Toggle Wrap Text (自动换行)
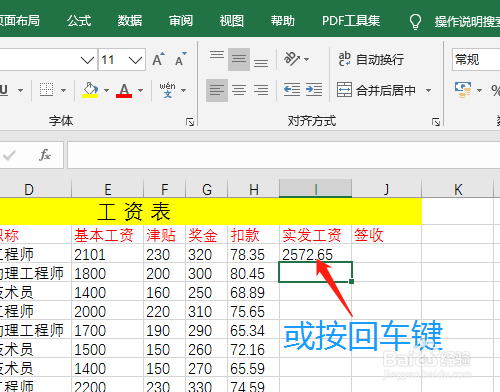Image resolution: width=500 pixels, height=392 pixels. pyautogui.click(x=371, y=60)
